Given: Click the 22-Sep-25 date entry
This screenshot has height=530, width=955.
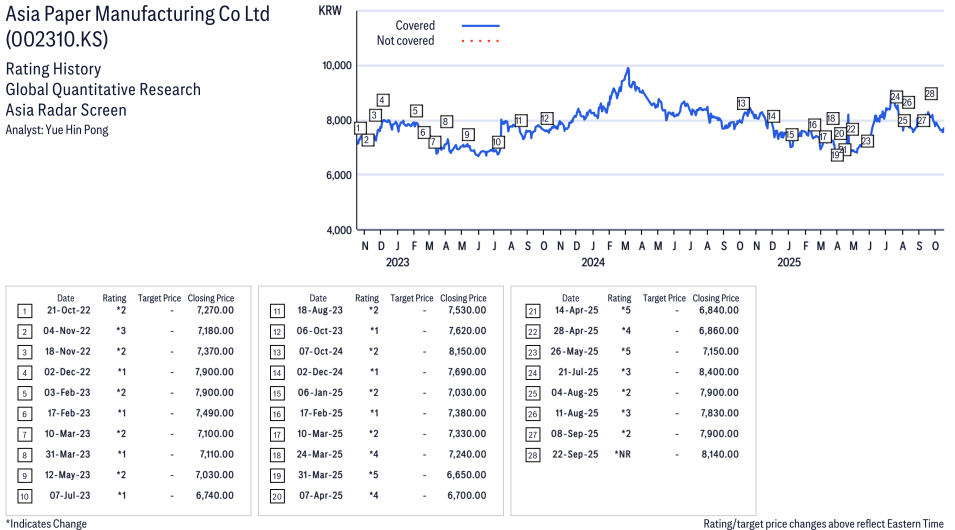Looking at the screenshot, I should coord(575,454).
